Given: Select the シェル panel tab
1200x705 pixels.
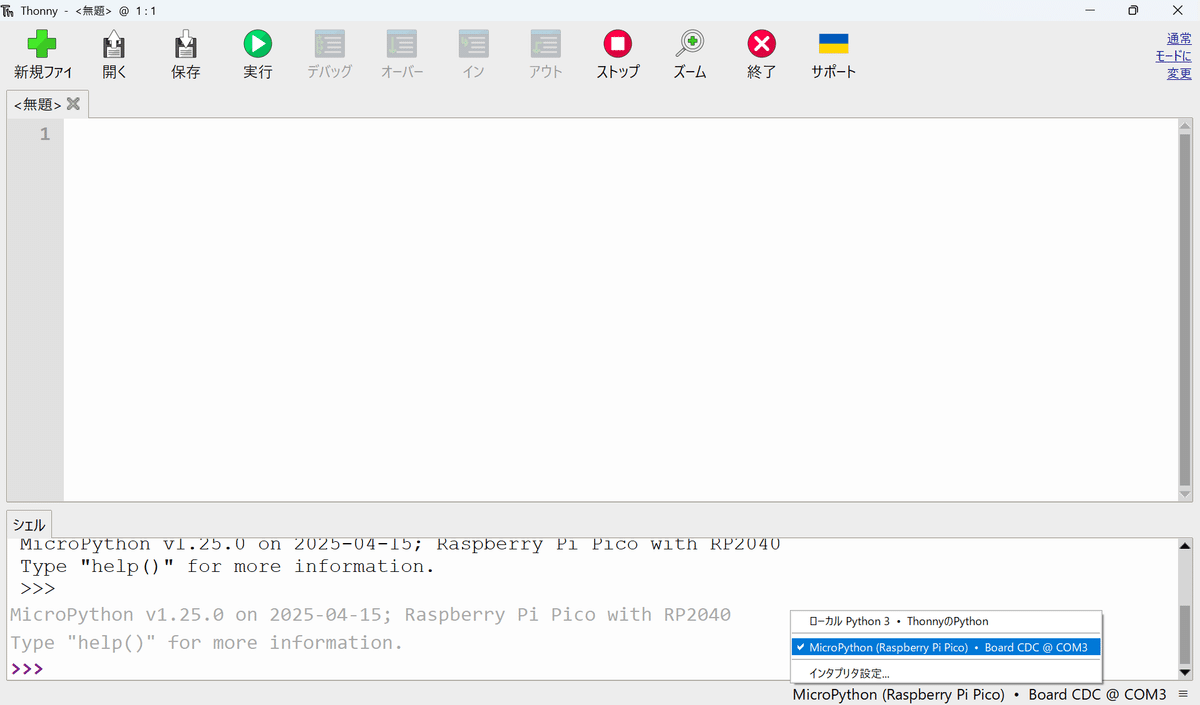Looking at the screenshot, I should tap(28, 525).
